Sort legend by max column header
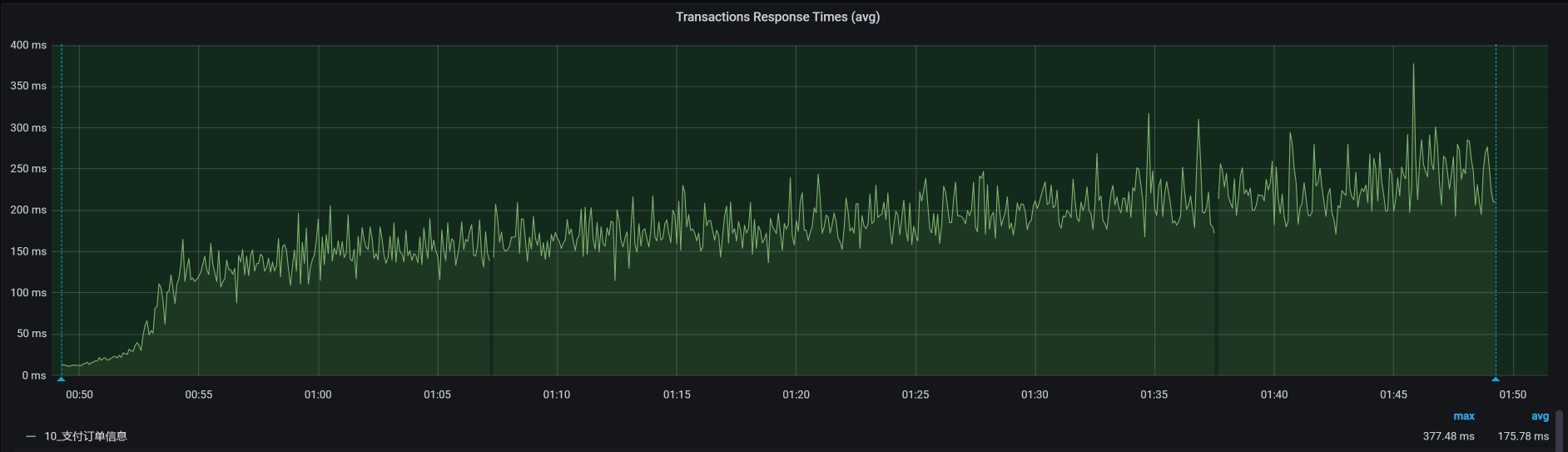1568x452 pixels. 1463,416
